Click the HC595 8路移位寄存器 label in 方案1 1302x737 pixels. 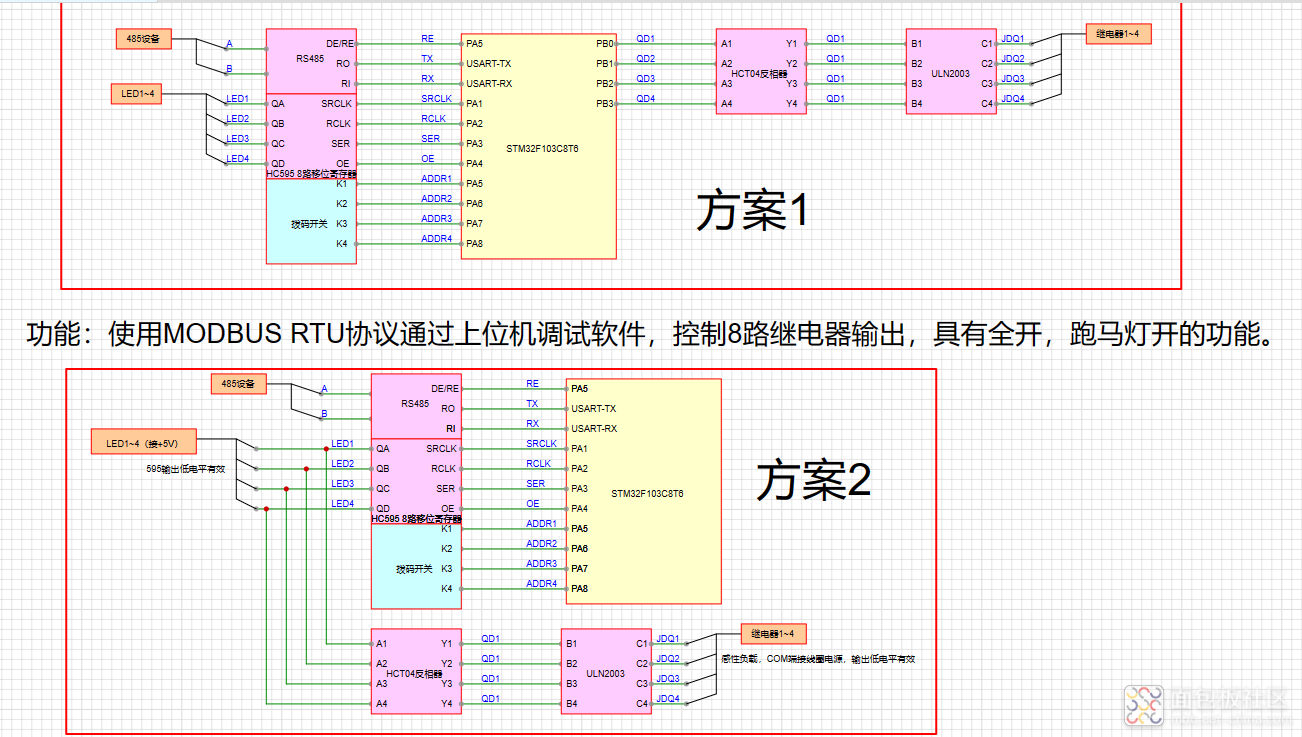[x=310, y=174]
